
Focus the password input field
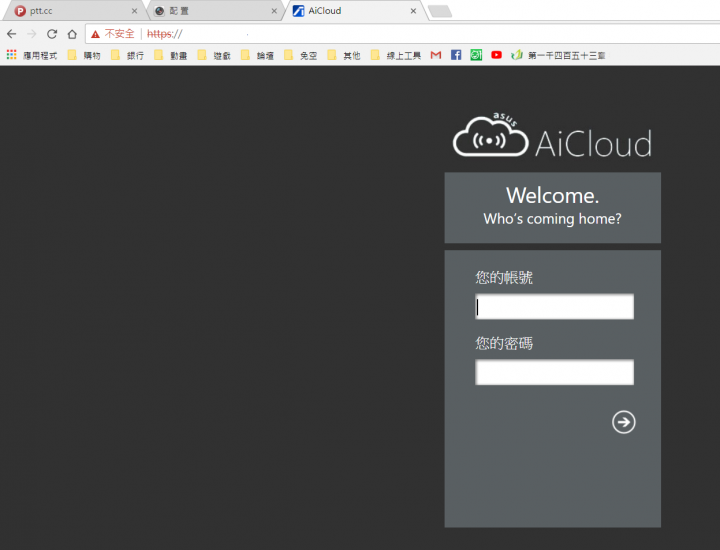point(554,372)
